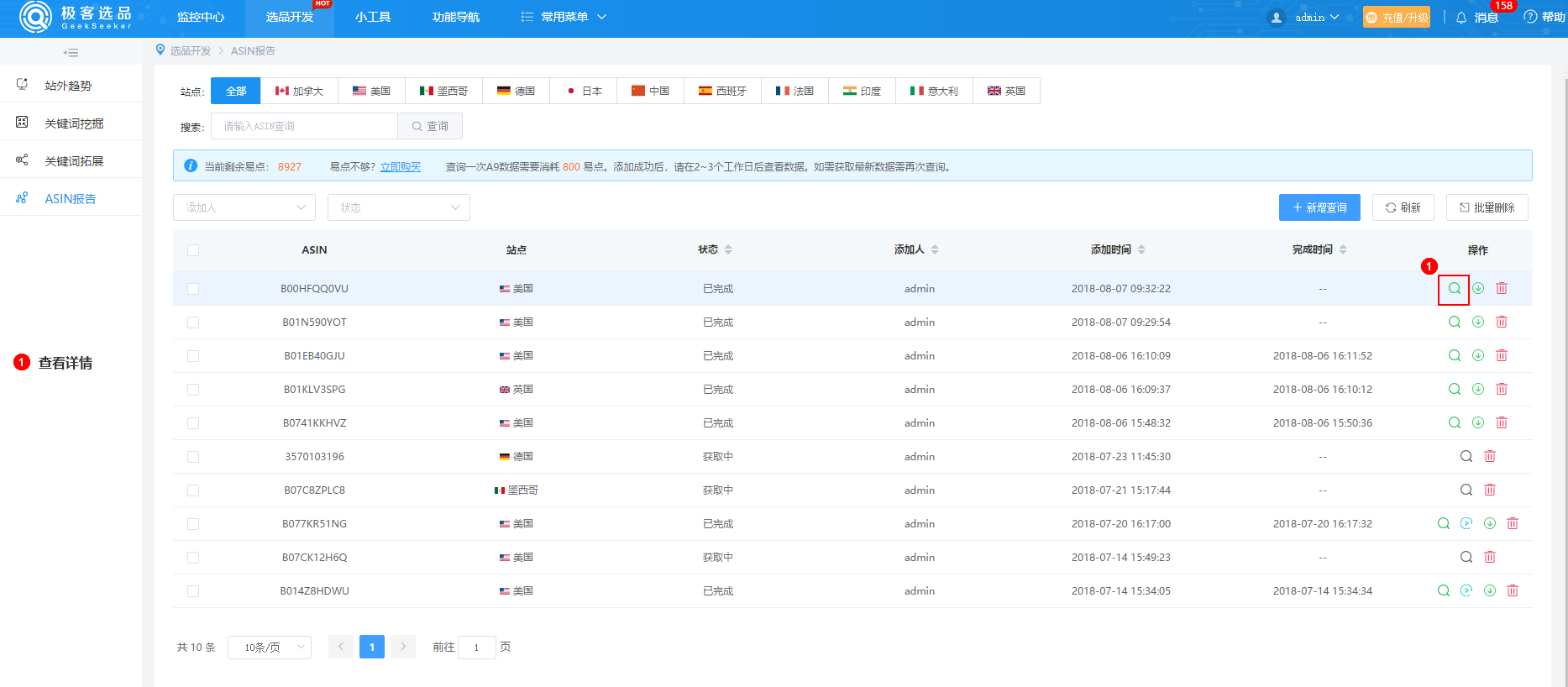Image resolution: width=1568 pixels, height=687 pixels.
Task: Open the 添加人 filter dropdown
Action: (x=244, y=207)
